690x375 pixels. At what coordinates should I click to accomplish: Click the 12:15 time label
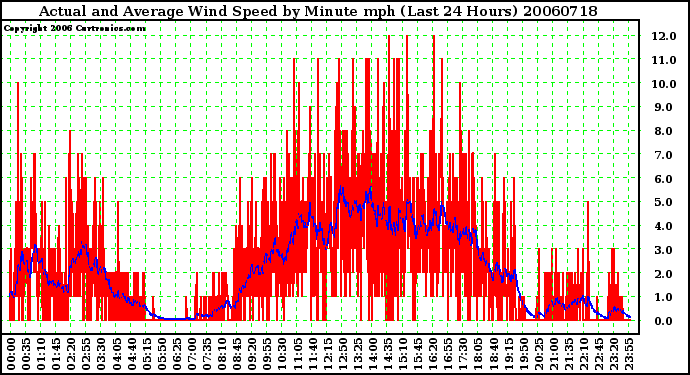coord(327,354)
